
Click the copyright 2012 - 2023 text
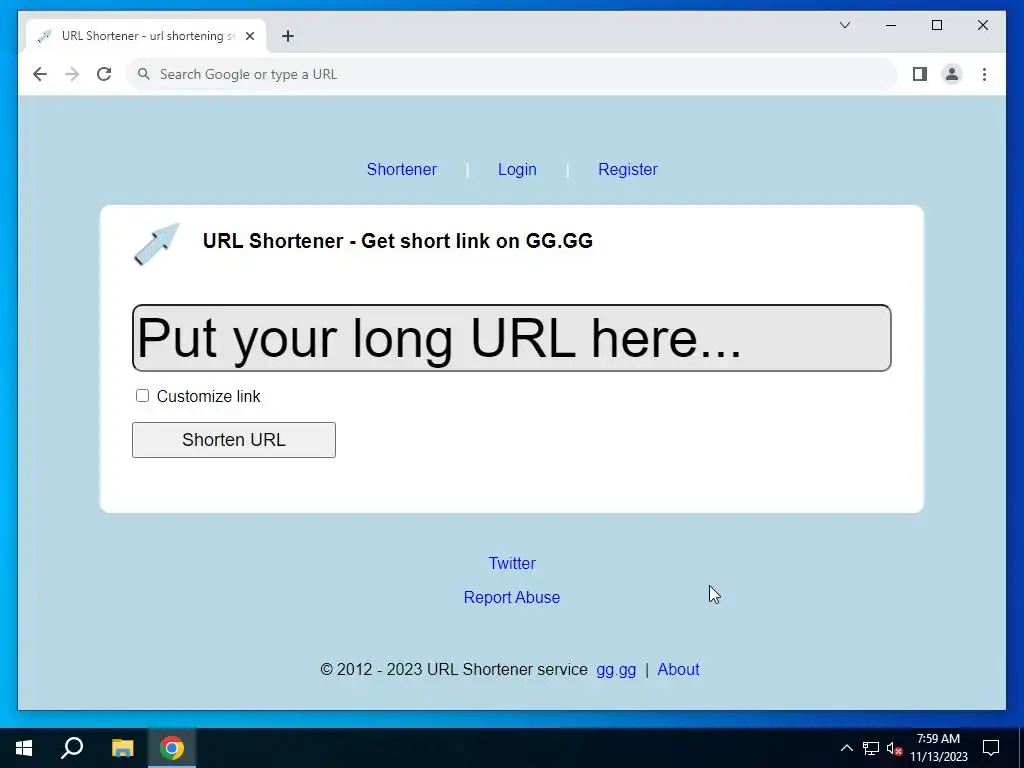coord(453,670)
